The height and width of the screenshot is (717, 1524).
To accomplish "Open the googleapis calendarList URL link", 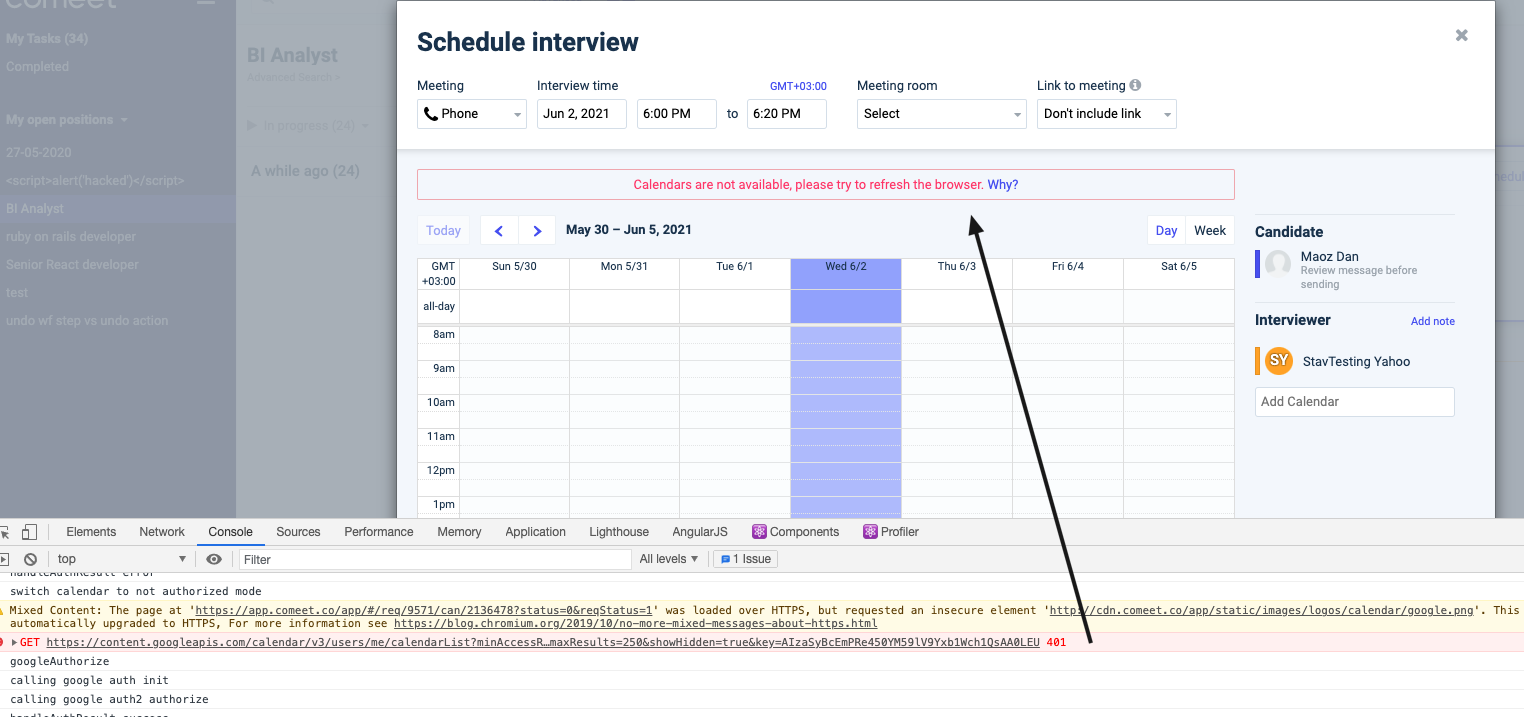I will (x=543, y=642).
